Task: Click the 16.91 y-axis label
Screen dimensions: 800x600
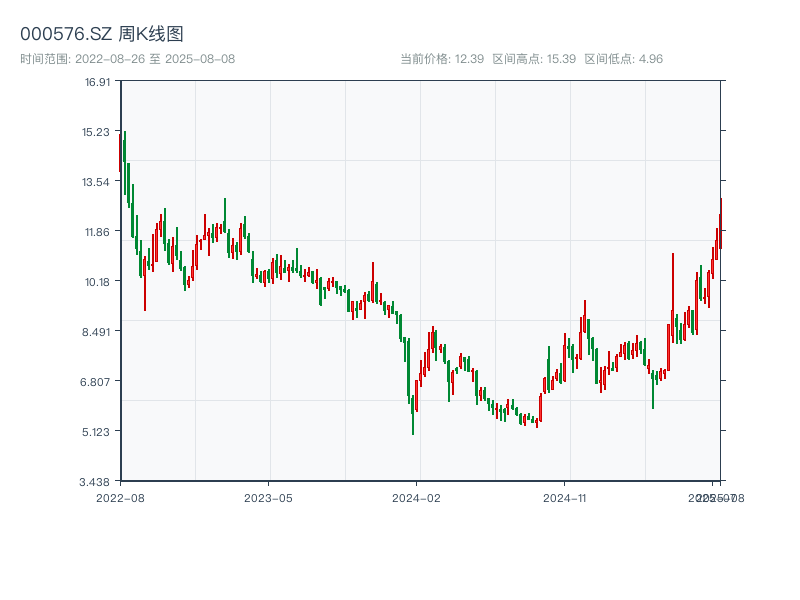Action: (97, 82)
